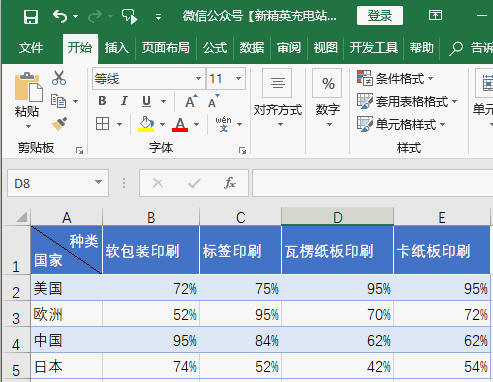The width and height of the screenshot is (493, 382).
Task: Click the confirm checkmark in formula bar
Action: pyautogui.click(x=194, y=183)
